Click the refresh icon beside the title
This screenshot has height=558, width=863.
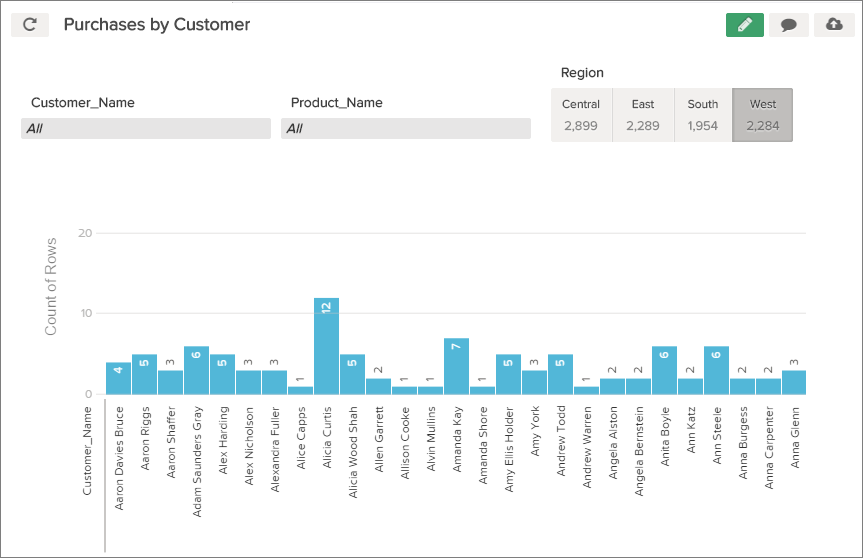30,25
